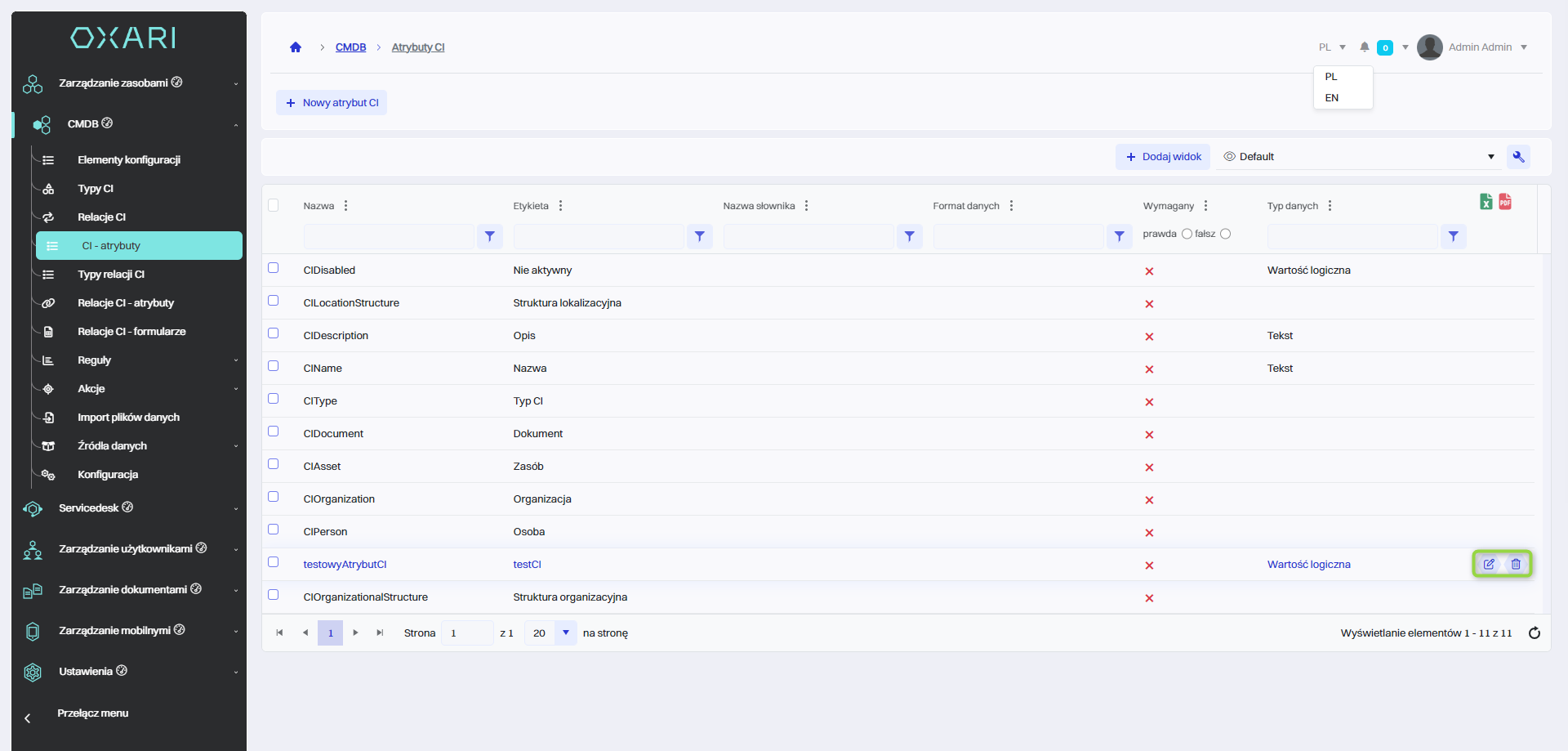The height and width of the screenshot is (751, 1568).
Task: Click the notifications bell icon
Action: pyautogui.click(x=1364, y=47)
